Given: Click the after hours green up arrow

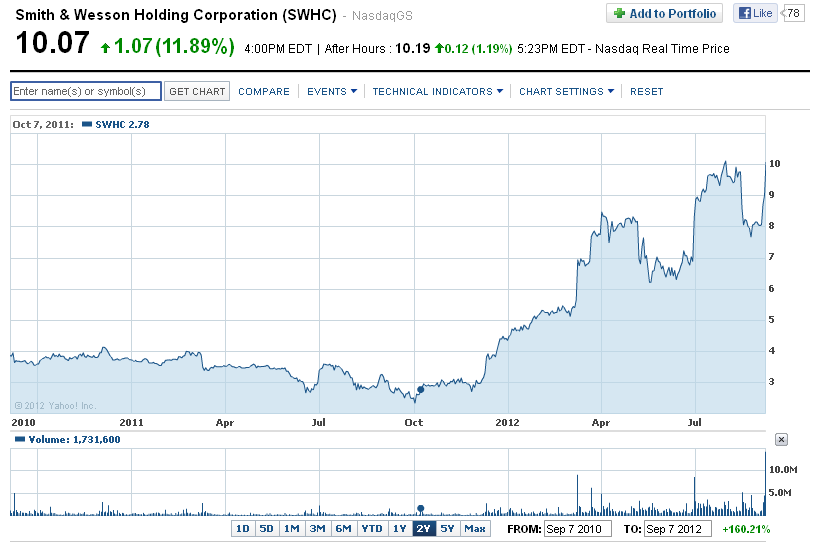Looking at the screenshot, I should pyautogui.click(x=439, y=48).
